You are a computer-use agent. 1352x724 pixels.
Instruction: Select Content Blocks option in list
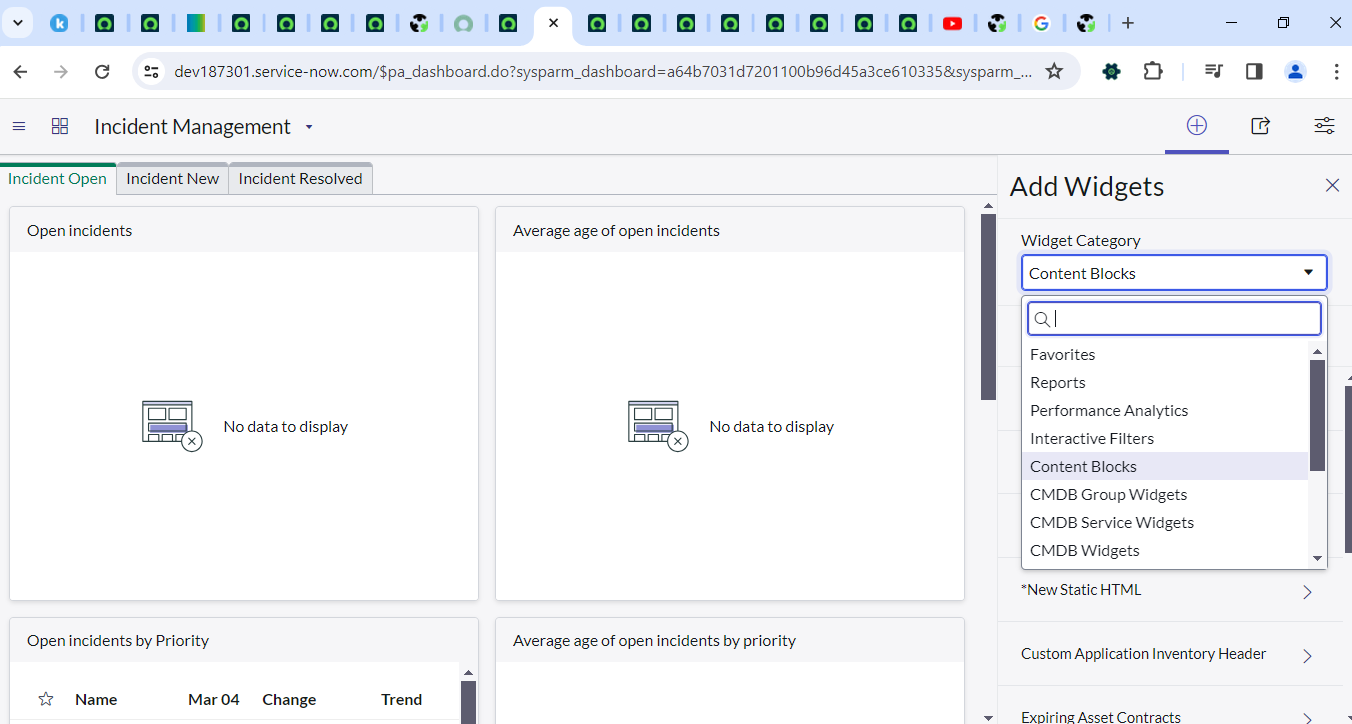[1165, 466]
